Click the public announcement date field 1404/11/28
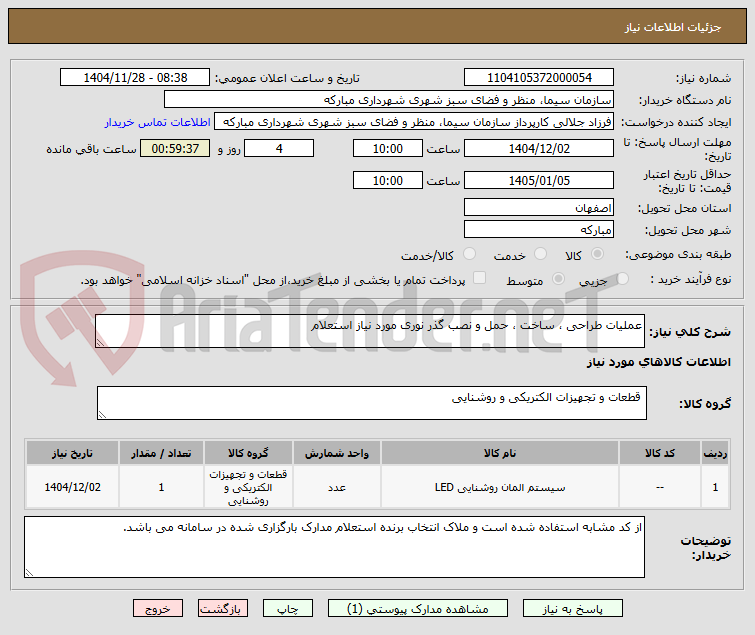Screen dimensions: 755x635 point(135,78)
